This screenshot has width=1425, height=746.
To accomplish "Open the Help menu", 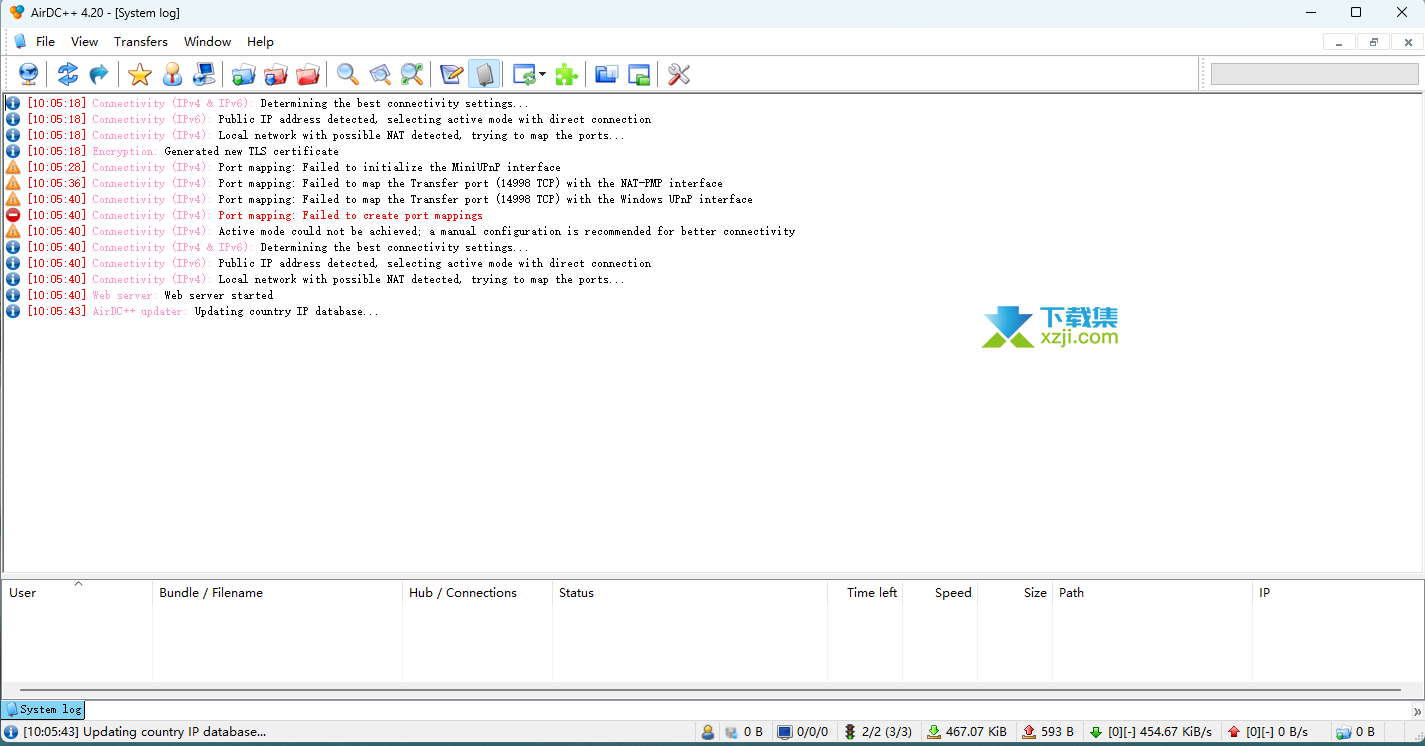I will point(260,42).
